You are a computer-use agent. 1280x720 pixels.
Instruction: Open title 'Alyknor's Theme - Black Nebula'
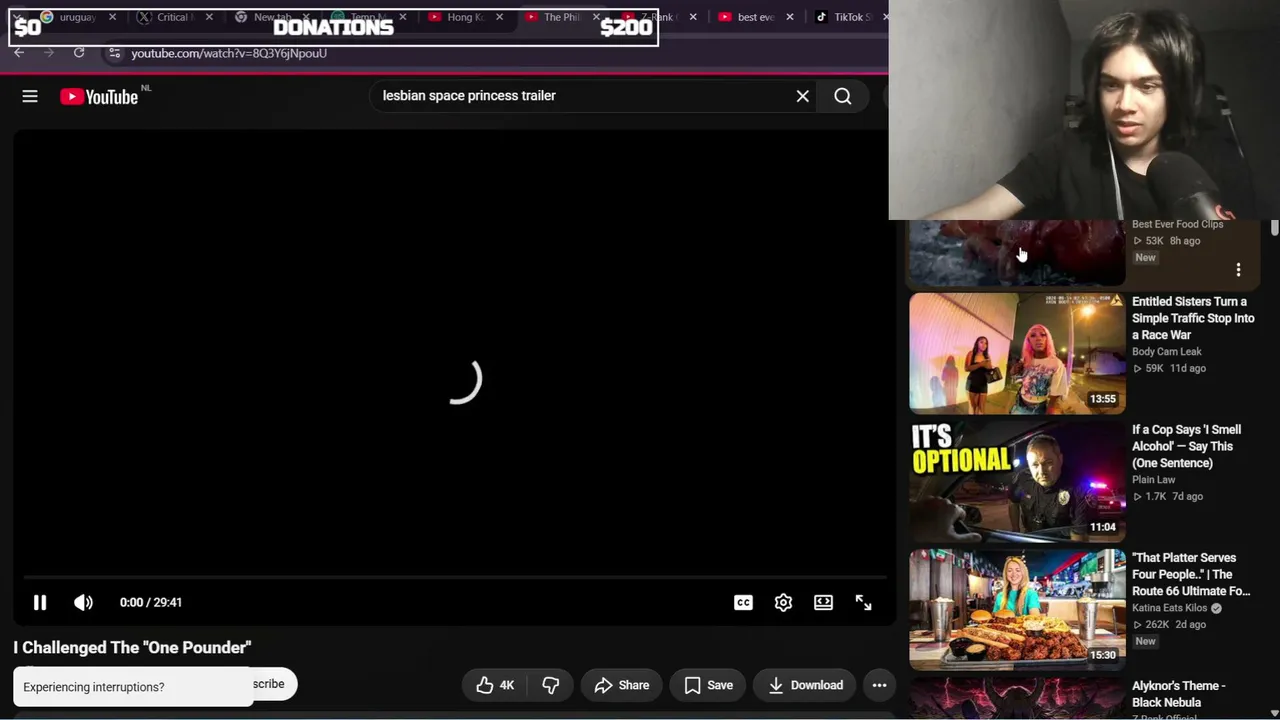click(x=1179, y=694)
